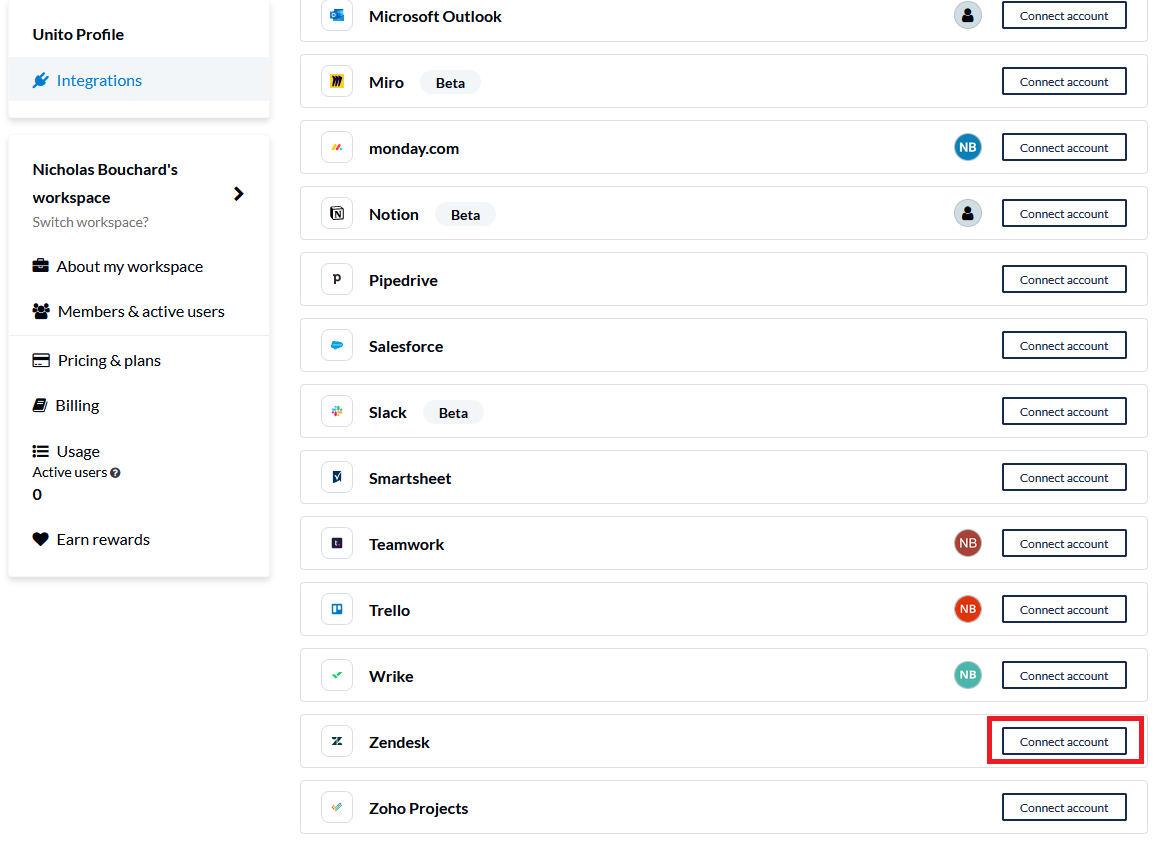
Task: Click the Notion connected user avatar
Action: click(x=968, y=213)
